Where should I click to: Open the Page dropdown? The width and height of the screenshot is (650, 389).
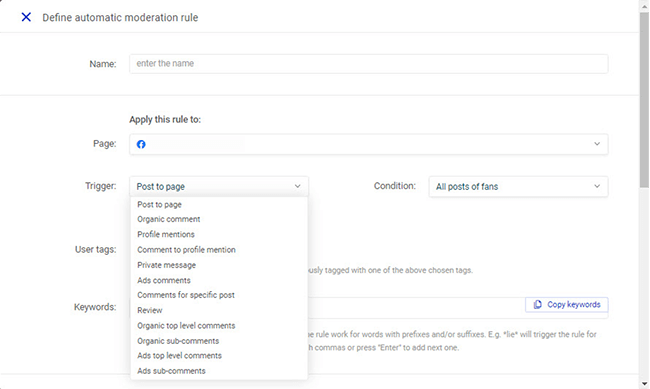pyautogui.click(x=369, y=144)
